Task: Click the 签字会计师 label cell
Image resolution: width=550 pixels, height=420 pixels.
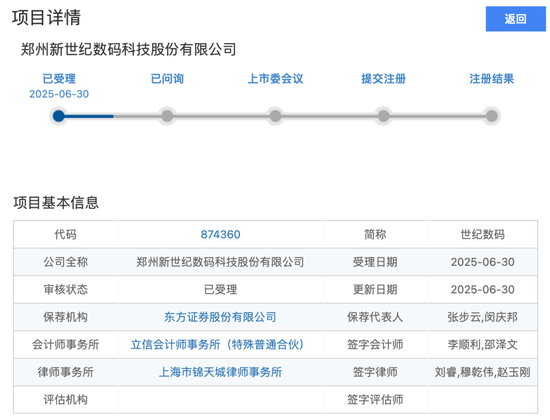Action: 375,345
